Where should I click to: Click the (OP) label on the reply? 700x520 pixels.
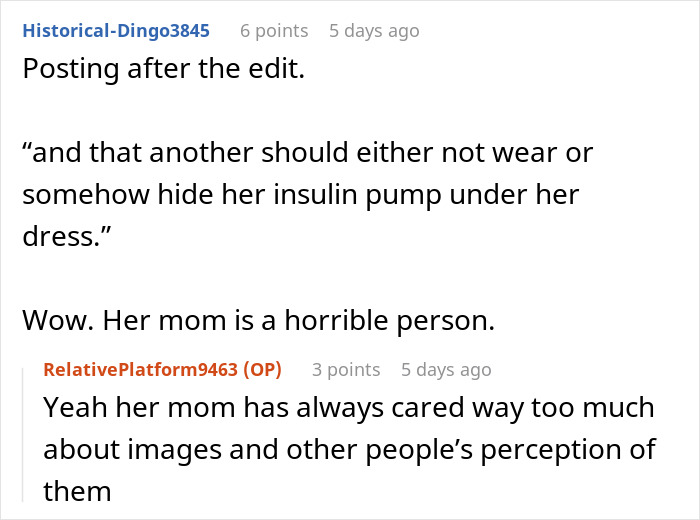(x=256, y=370)
